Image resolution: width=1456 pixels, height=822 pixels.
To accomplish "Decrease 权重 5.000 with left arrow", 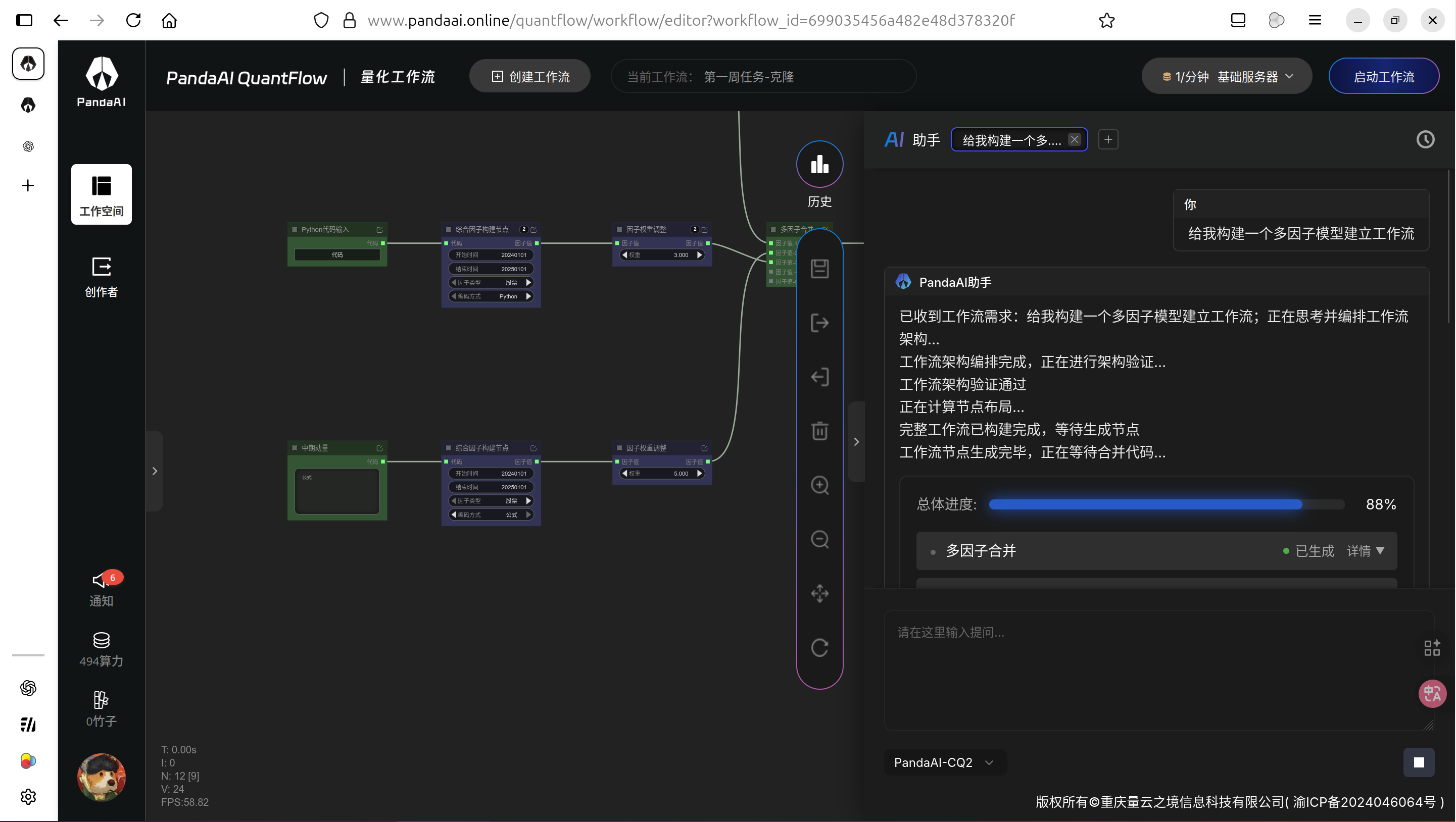I will [624, 474].
